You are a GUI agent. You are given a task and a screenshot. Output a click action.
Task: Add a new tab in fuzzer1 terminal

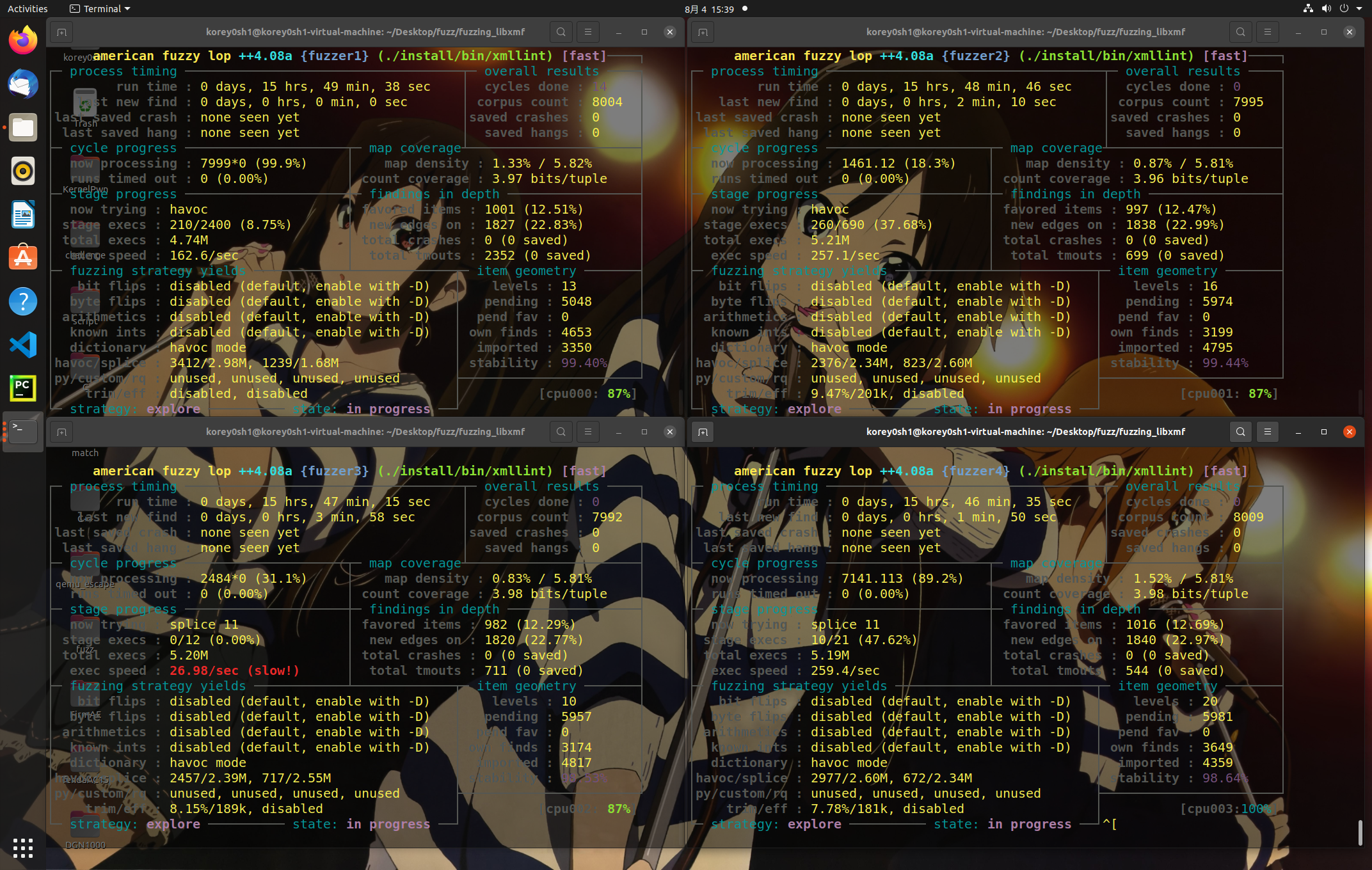click(61, 32)
